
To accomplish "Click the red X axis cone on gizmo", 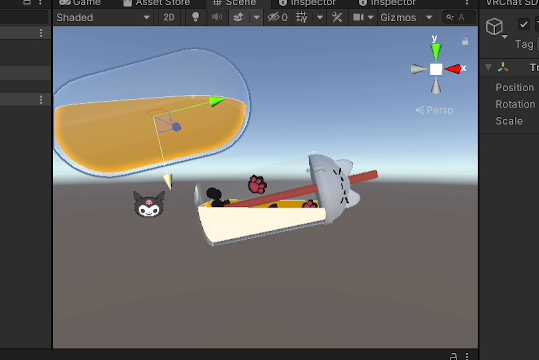I will 453,69.
